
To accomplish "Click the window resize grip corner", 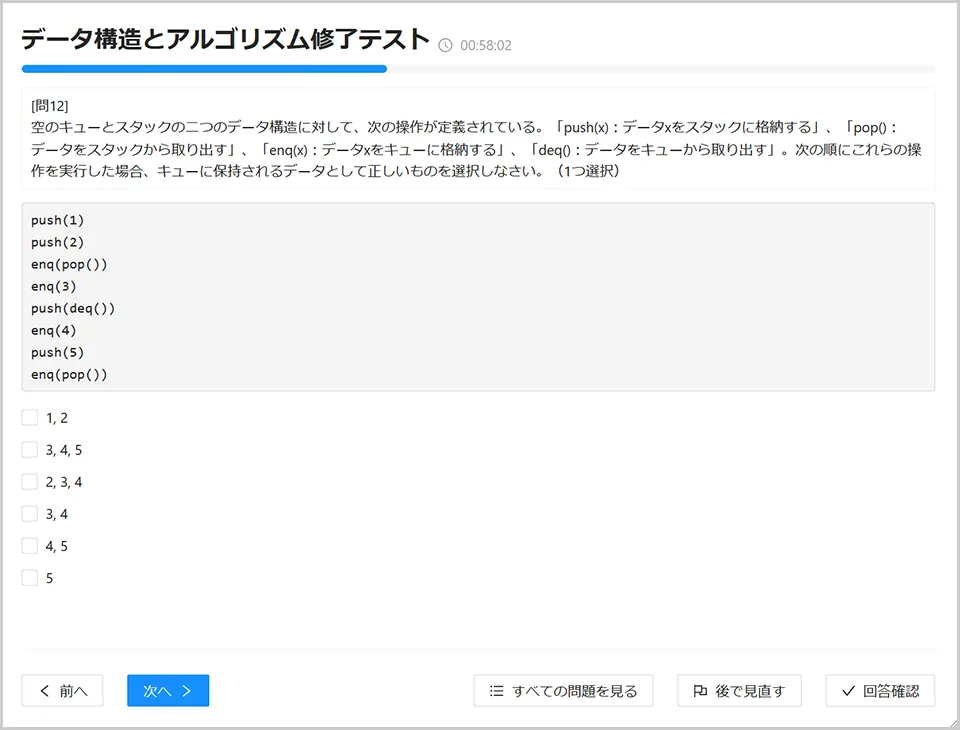I will [x=953, y=723].
